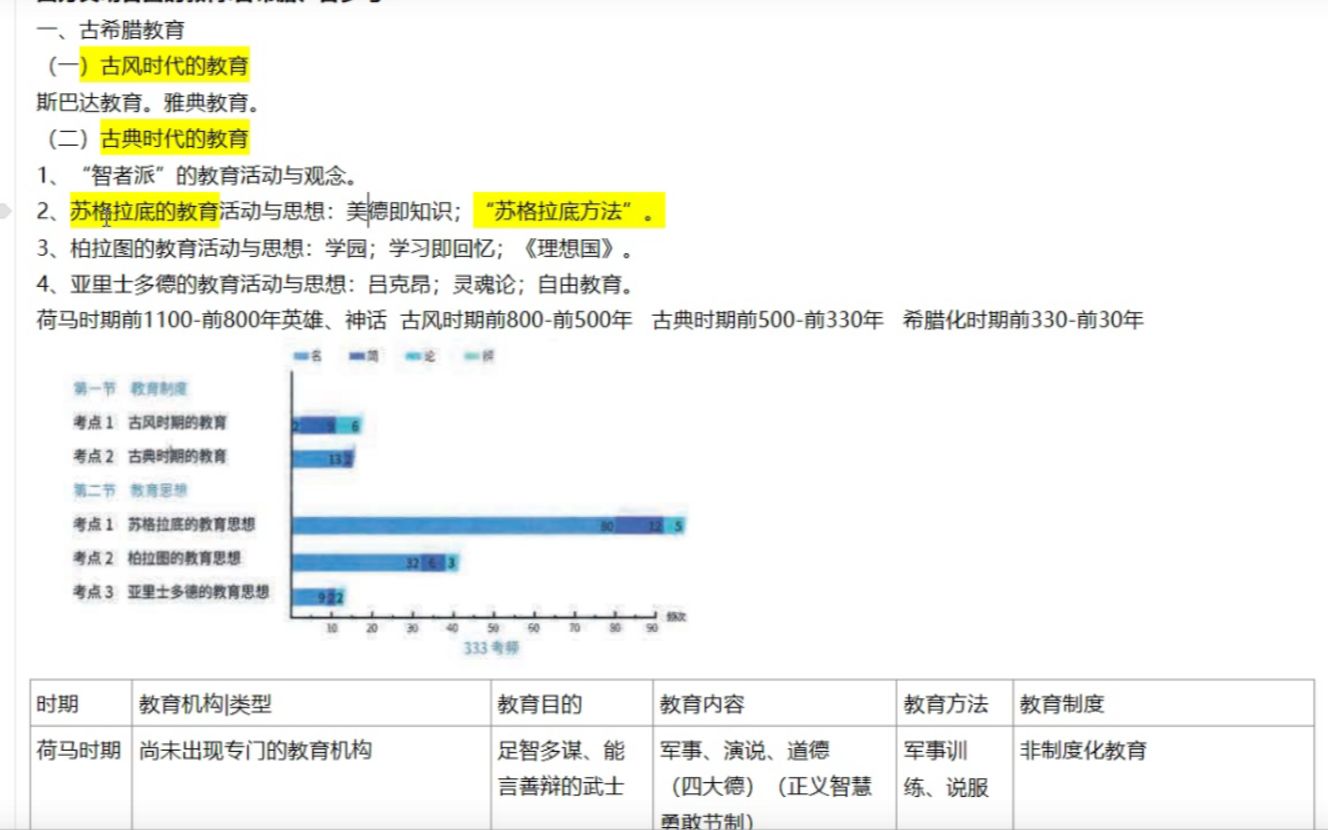Click the cell 足智多谋、能言善辩的武士
The height and width of the screenshot is (830, 1328).
[561, 768]
